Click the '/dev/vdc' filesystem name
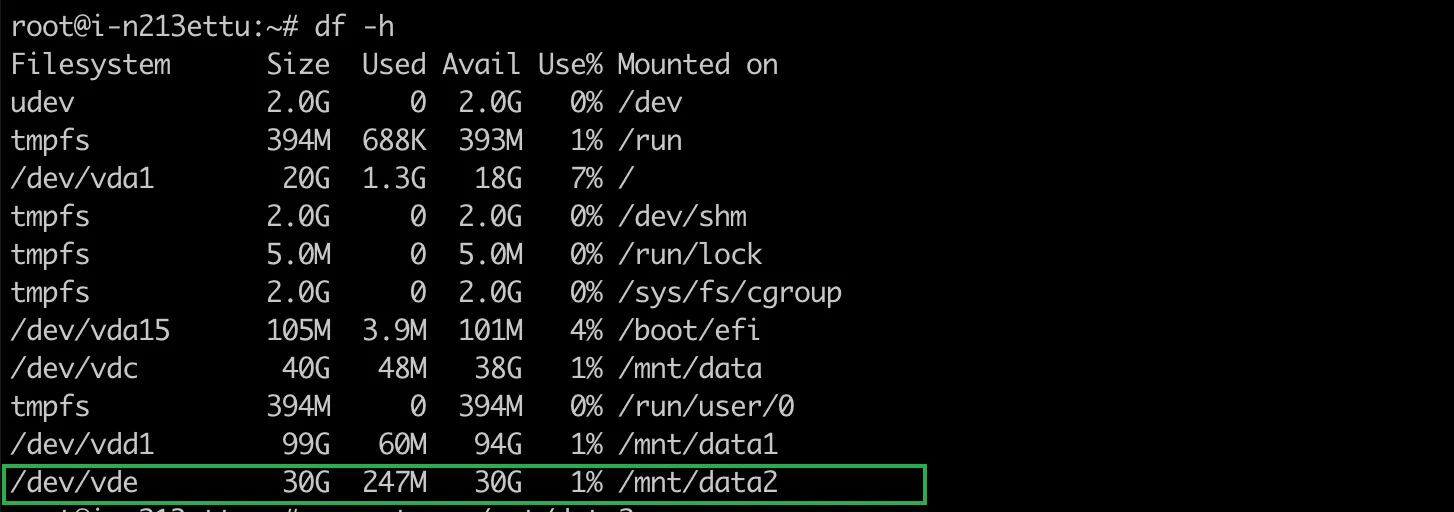The height and width of the screenshot is (512, 1454). point(75,369)
